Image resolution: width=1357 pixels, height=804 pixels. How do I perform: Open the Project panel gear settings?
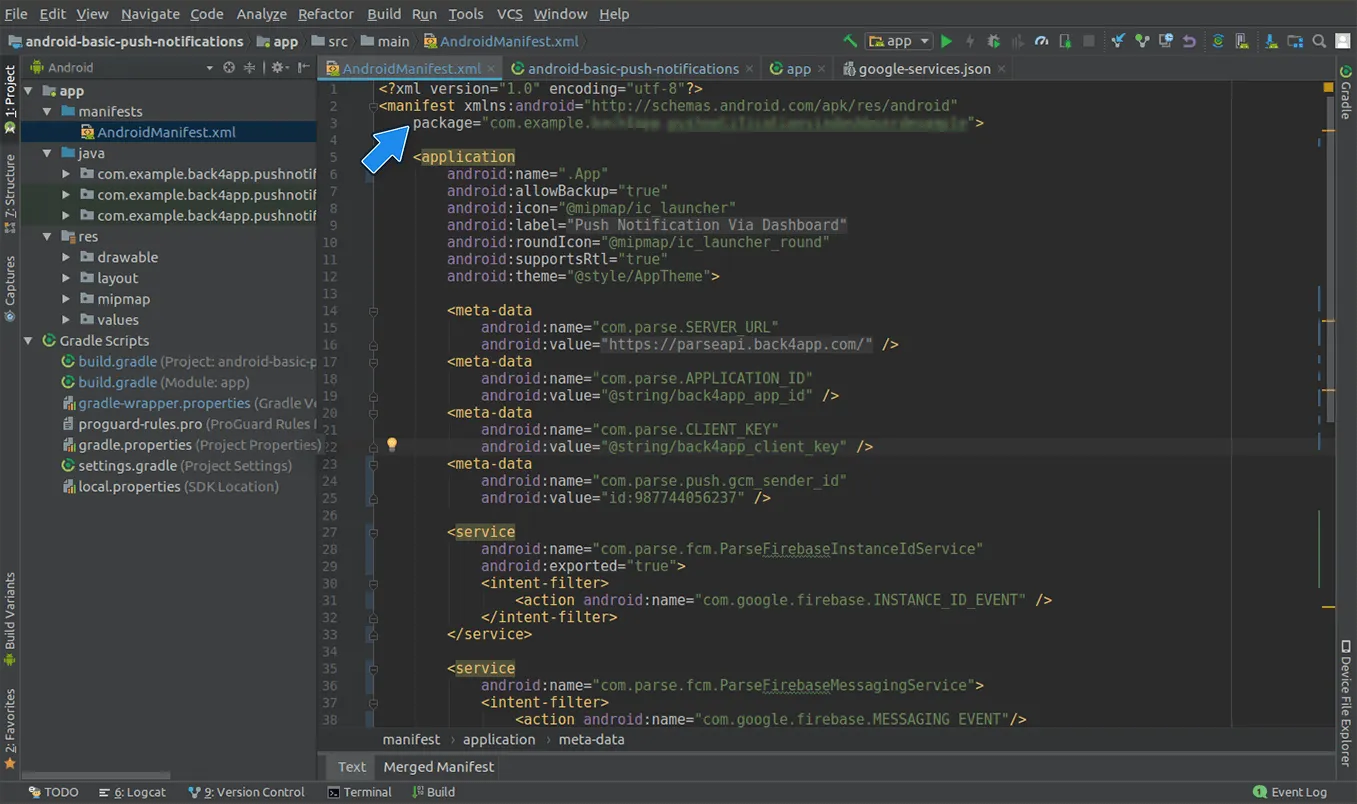(279, 68)
